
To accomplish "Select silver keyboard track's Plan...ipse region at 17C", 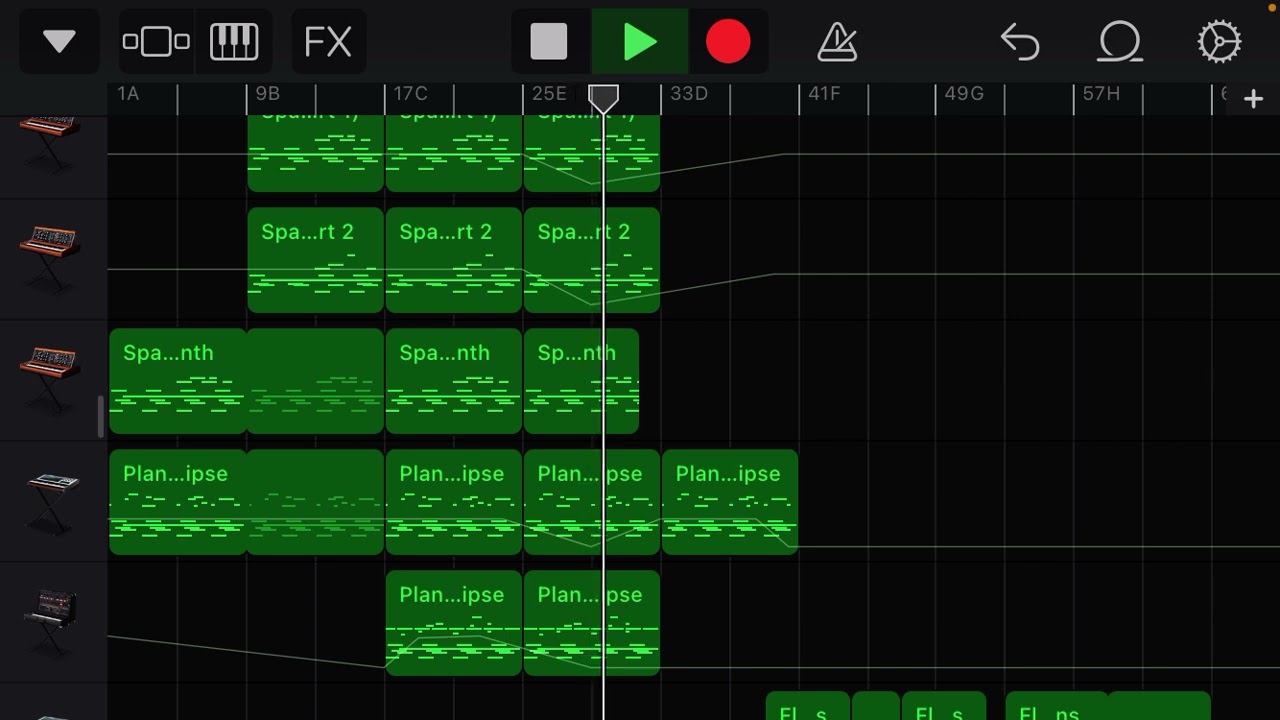I will 453,502.
